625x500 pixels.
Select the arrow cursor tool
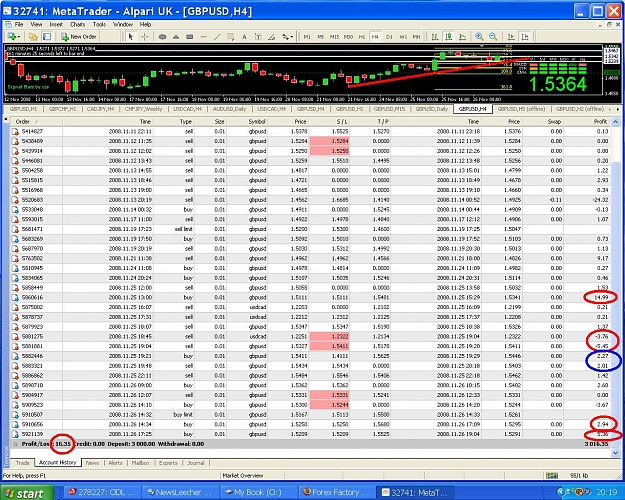(x=130, y=37)
